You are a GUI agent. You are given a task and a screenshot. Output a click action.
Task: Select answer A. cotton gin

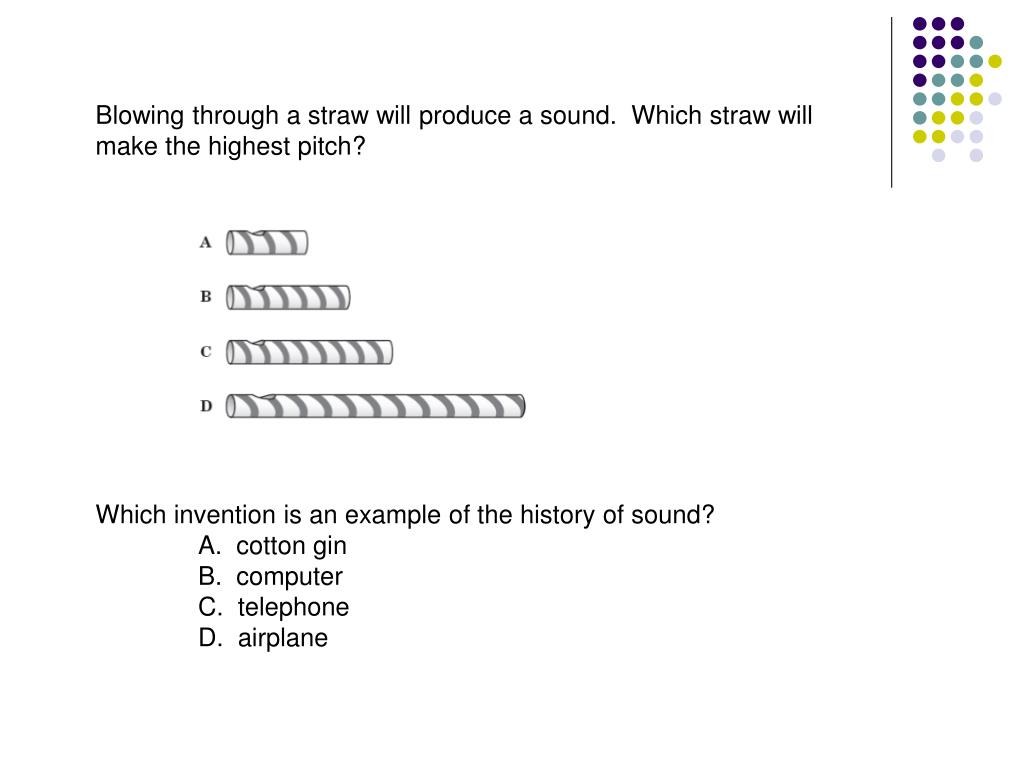[272, 546]
